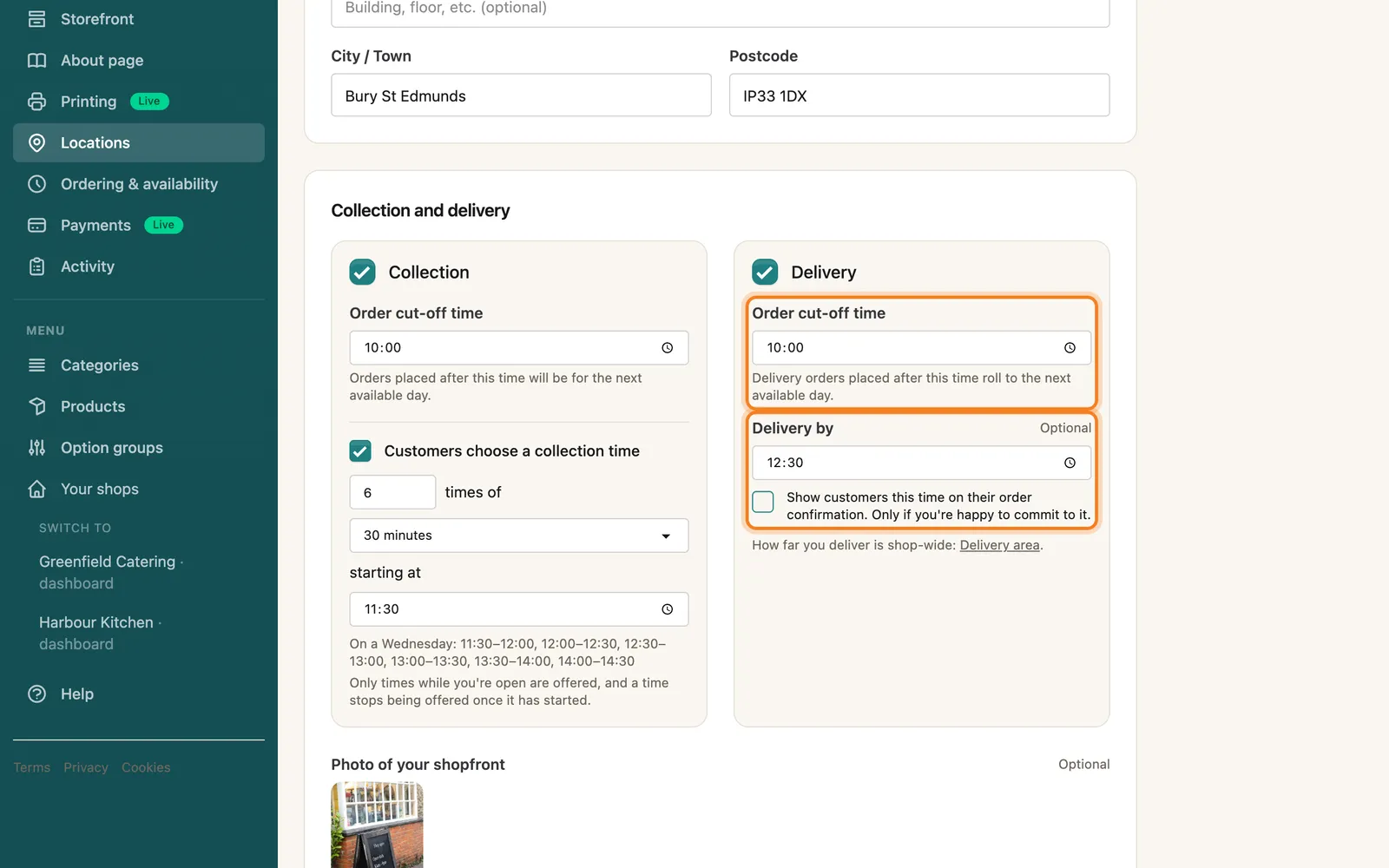1389x868 pixels.
Task: Open the Cookies footer link
Action: 146,767
